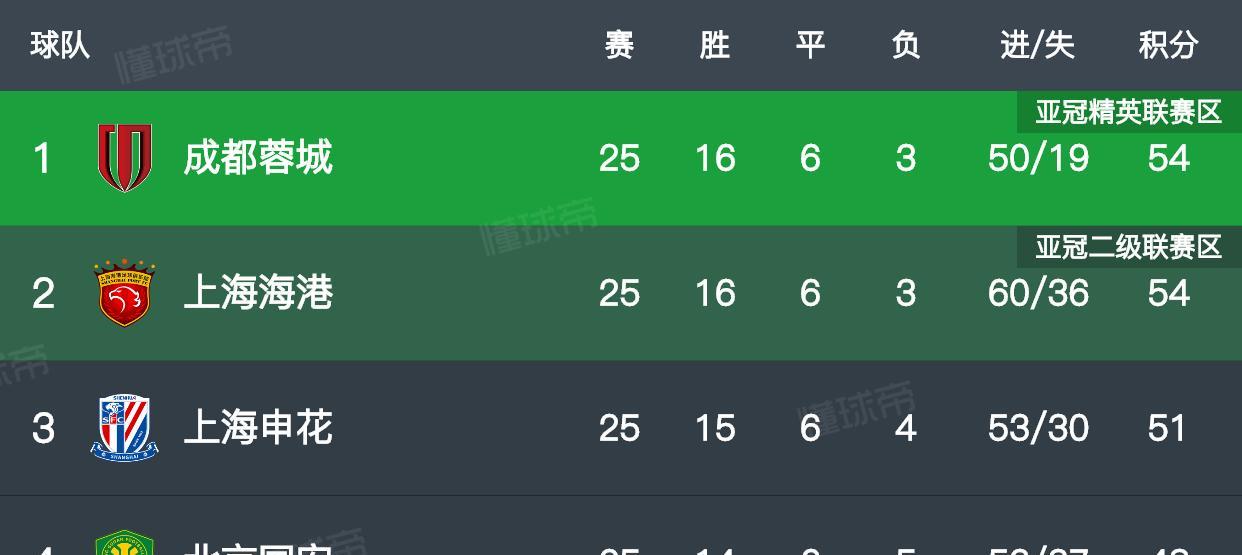Click the Shanghai Port red crest
This screenshot has width=1242, height=555.
pos(125,293)
